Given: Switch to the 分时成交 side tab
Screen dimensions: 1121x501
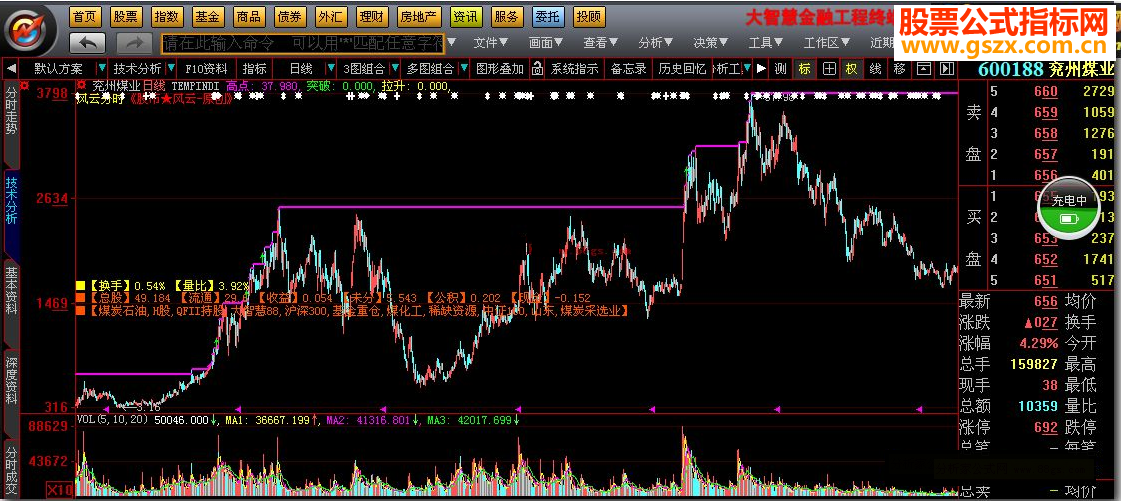Looking at the screenshot, I should pos(11,468).
